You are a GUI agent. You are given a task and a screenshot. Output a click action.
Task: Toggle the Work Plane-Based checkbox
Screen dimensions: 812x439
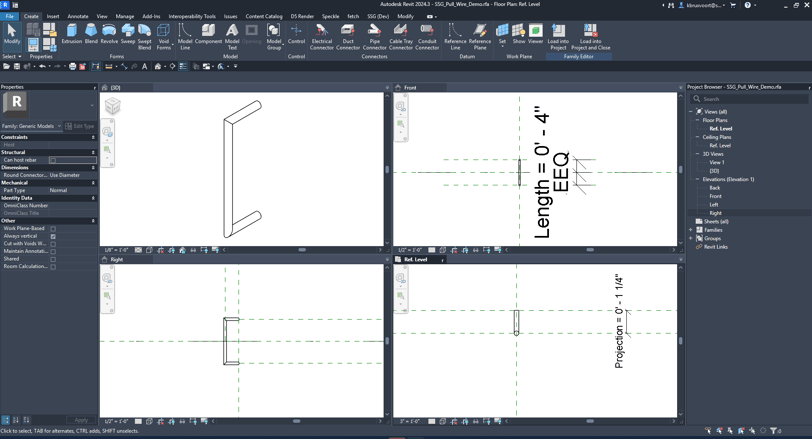53,229
